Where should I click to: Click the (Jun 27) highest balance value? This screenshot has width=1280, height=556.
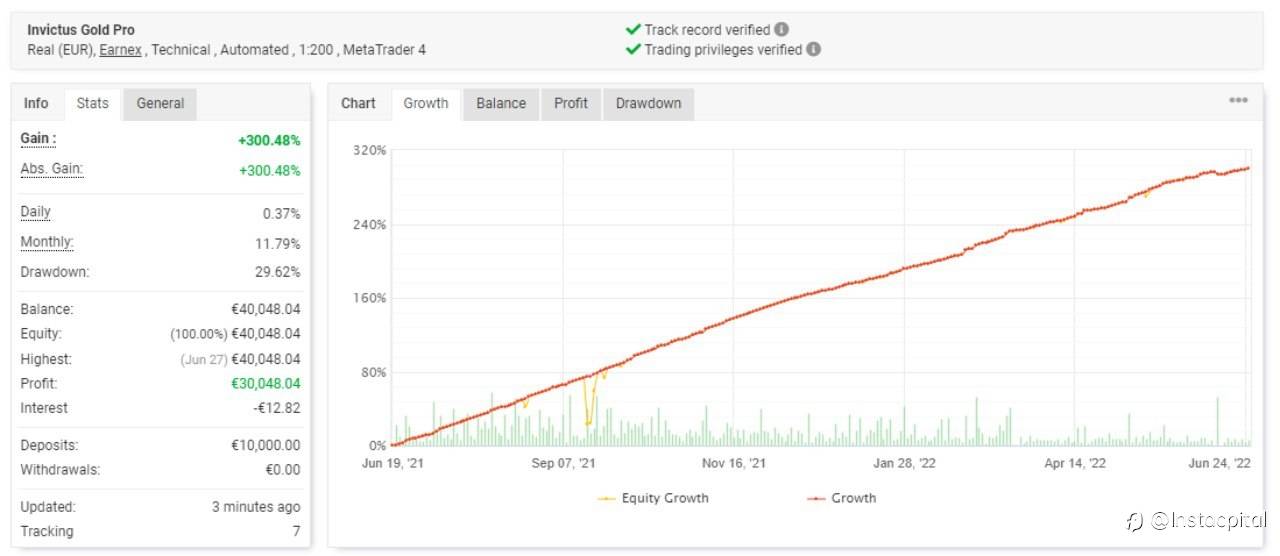[x=240, y=359]
